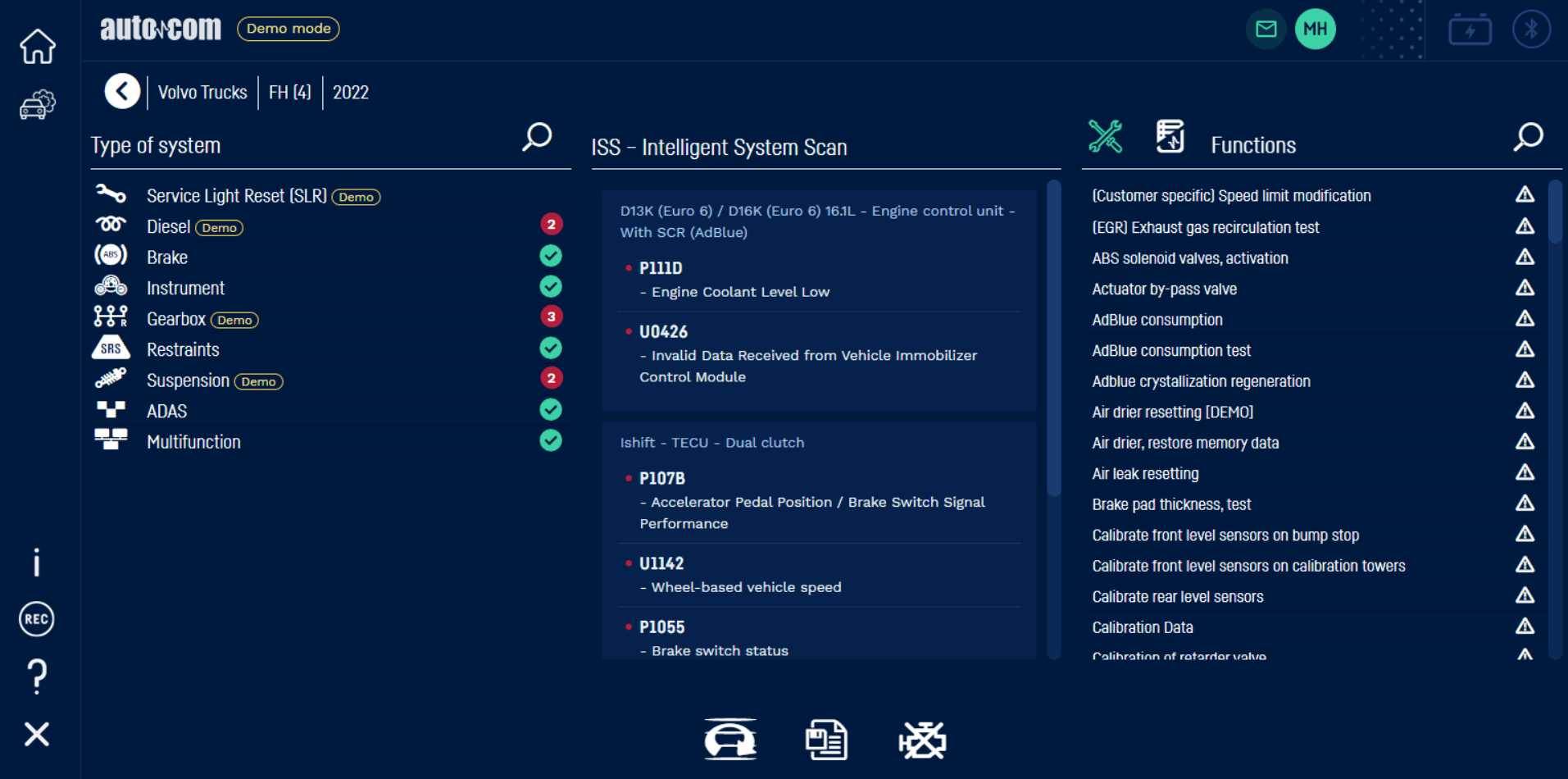Select Diesel system in list

tap(169, 227)
